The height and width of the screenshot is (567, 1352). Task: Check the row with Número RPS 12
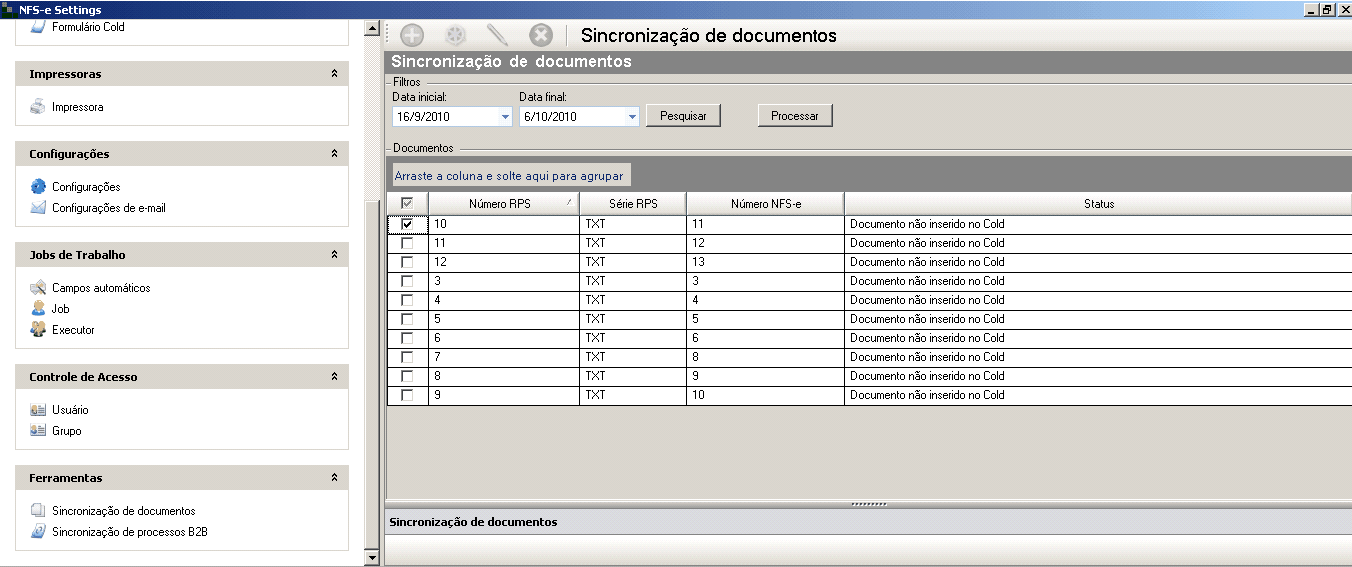point(407,262)
